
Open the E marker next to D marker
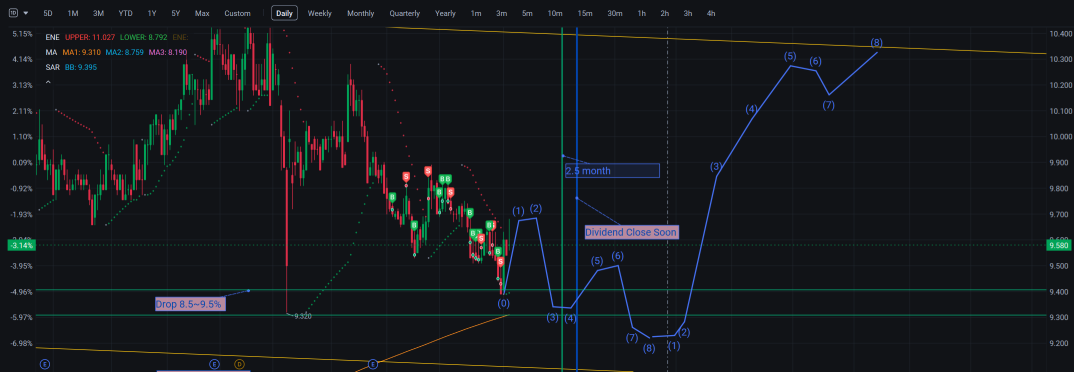pyautogui.click(x=214, y=363)
